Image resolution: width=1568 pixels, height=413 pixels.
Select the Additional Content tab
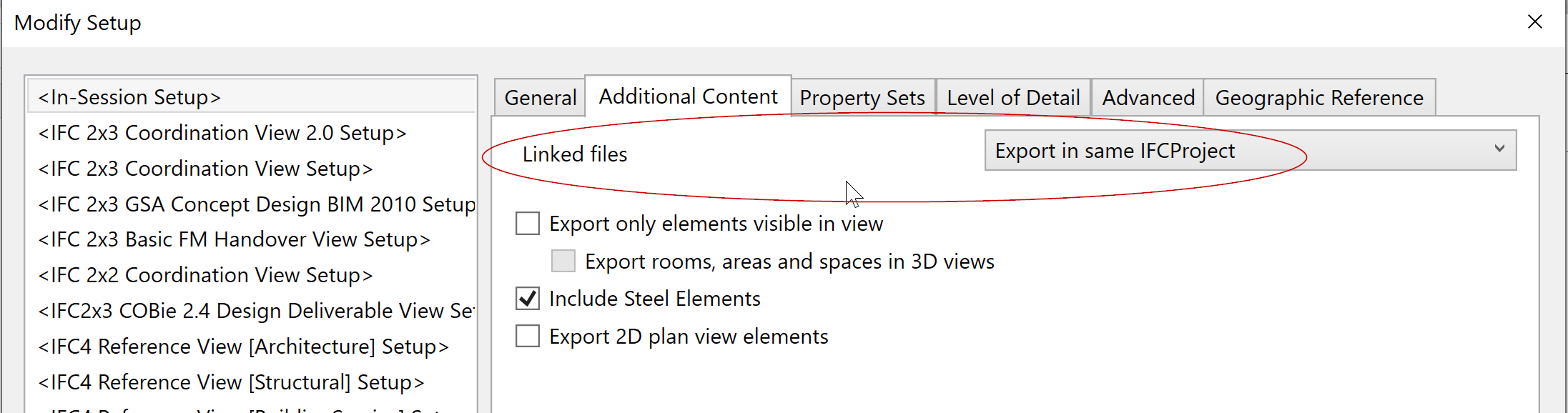pyautogui.click(x=688, y=95)
